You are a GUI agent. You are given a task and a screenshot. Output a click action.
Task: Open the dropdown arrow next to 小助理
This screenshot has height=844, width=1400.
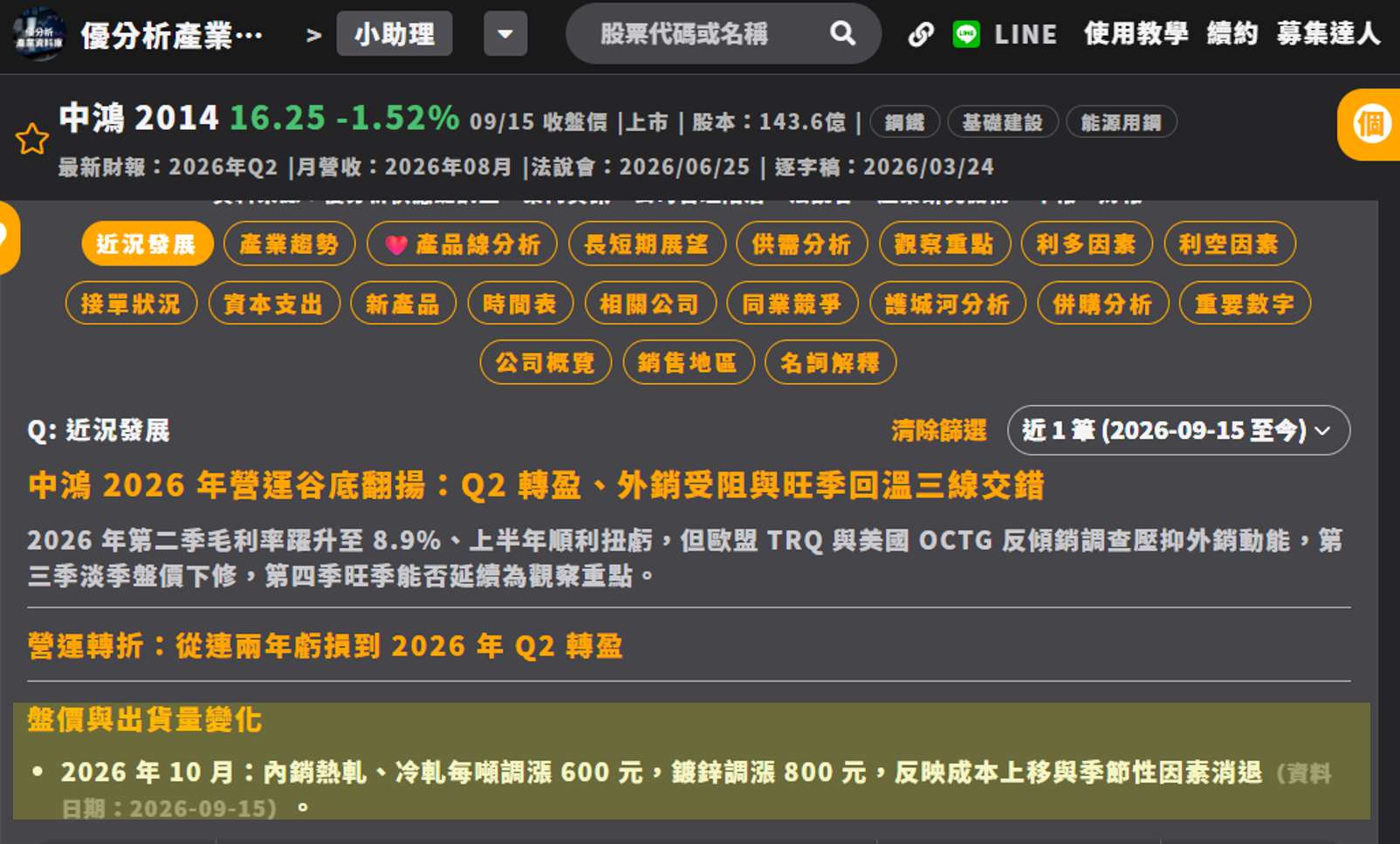[505, 34]
